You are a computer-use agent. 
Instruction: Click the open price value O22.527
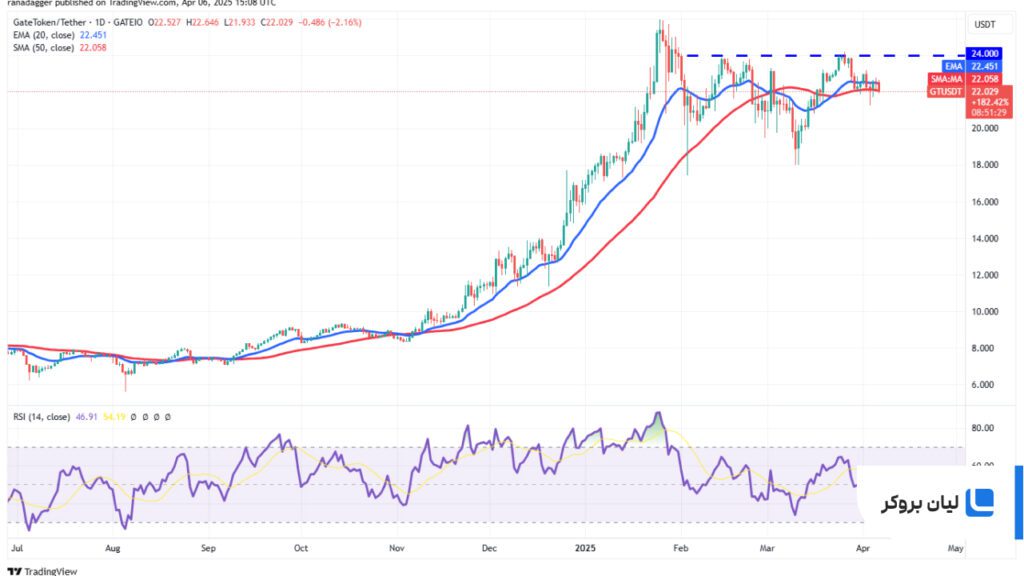pos(165,22)
